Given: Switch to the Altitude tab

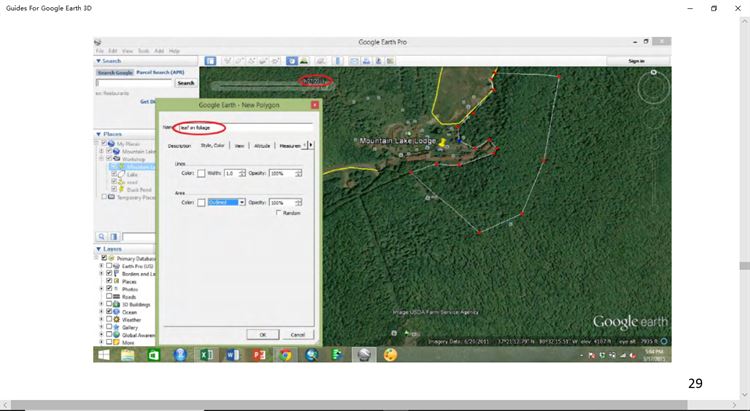Looking at the screenshot, I should coord(262,145).
